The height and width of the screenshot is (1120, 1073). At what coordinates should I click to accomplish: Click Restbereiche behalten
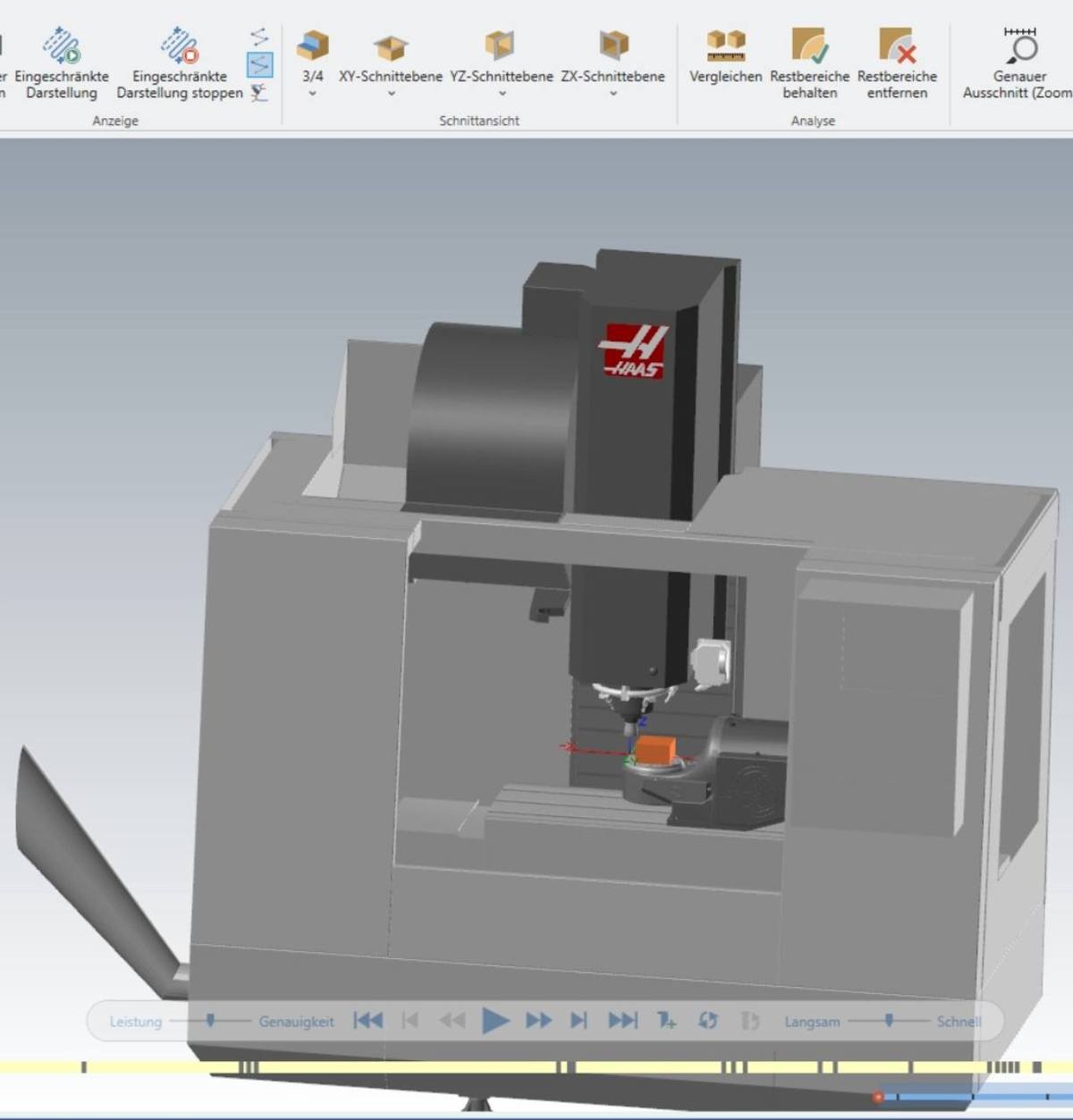(x=810, y=63)
